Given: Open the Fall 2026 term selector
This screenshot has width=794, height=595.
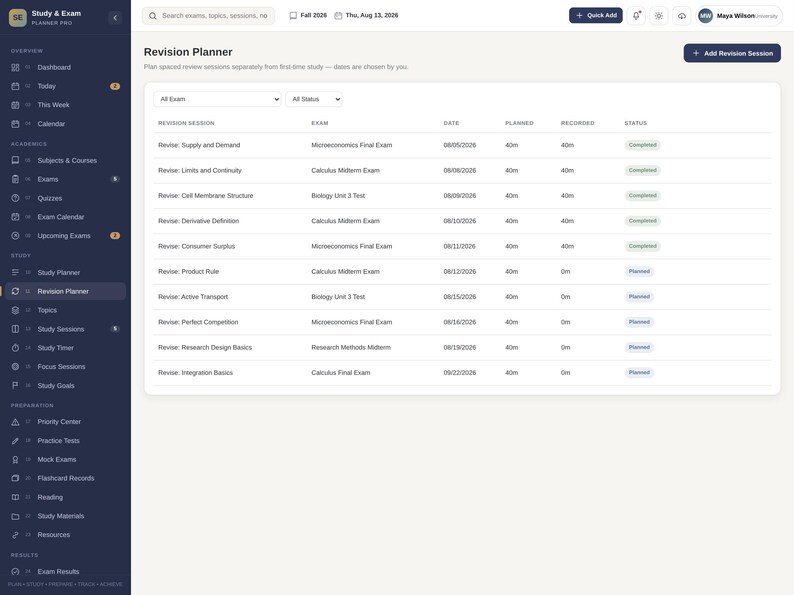Looking at the screenshot, I should (x=308, y=16).
